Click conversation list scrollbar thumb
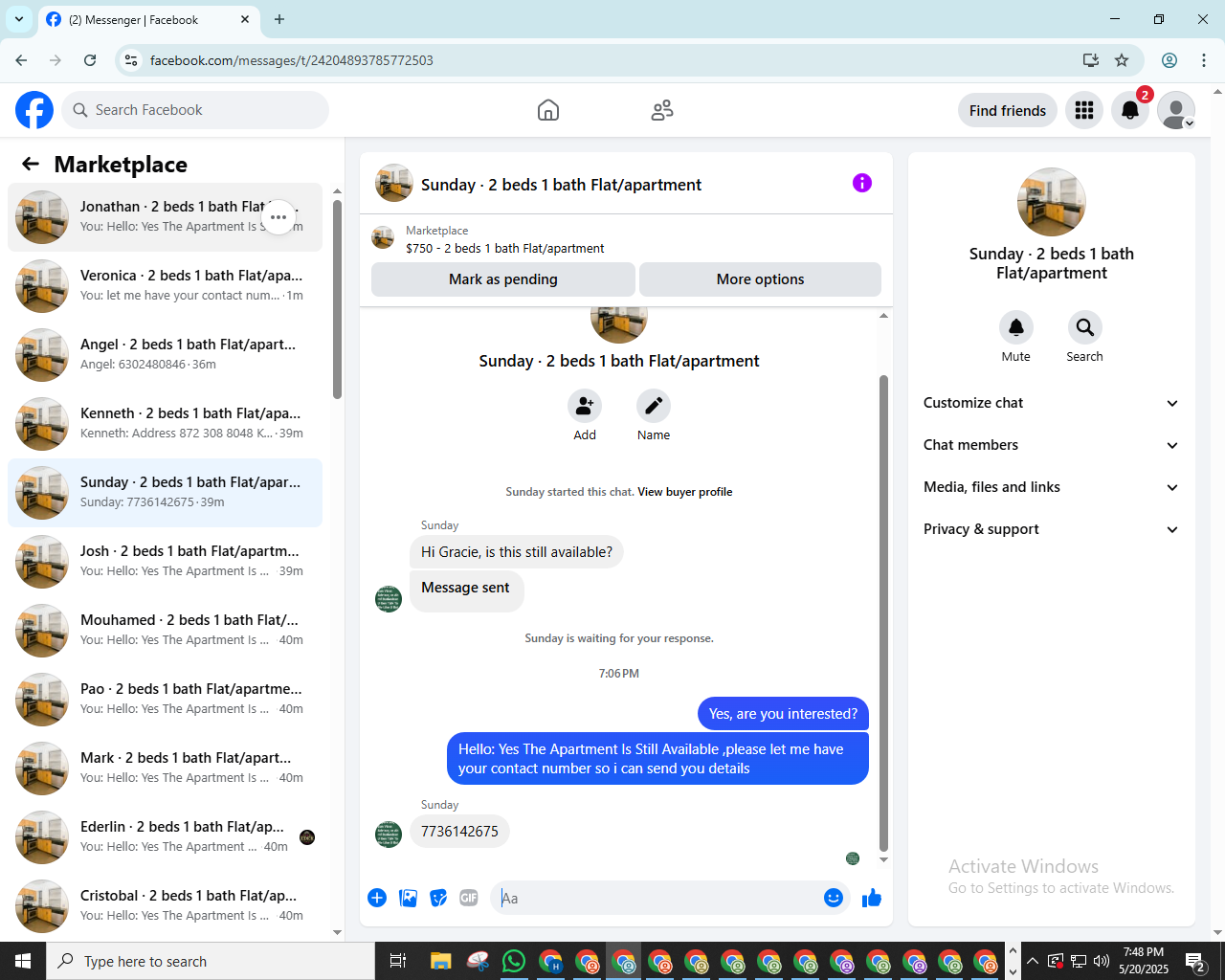Image resolution: width=1225 pixels, height=980 pixels. coord(337,299)
